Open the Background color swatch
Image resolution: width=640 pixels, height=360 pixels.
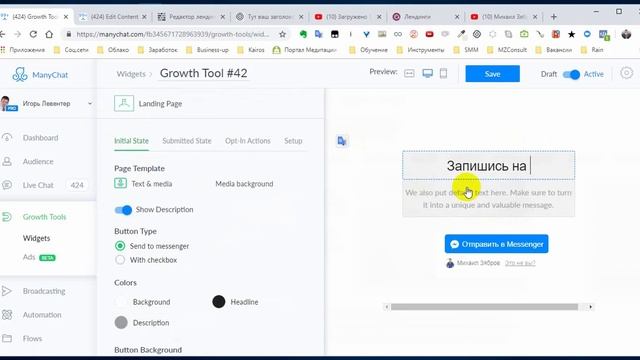(x=121, y=302)
